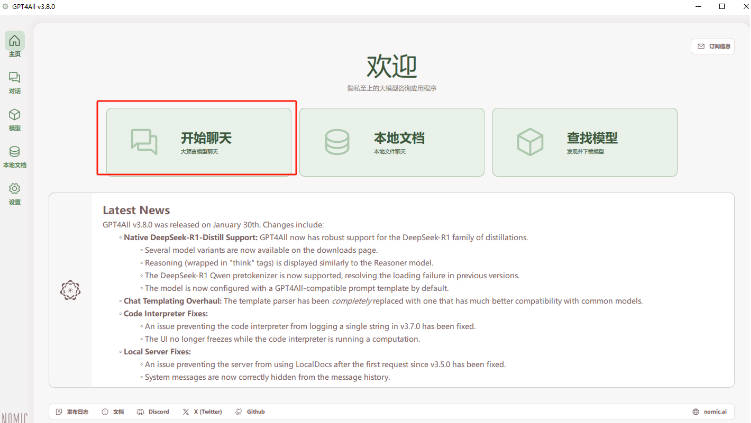Open the Home (主页) sidebar icon
Screen dimensions: 751x423
point(15,45)
